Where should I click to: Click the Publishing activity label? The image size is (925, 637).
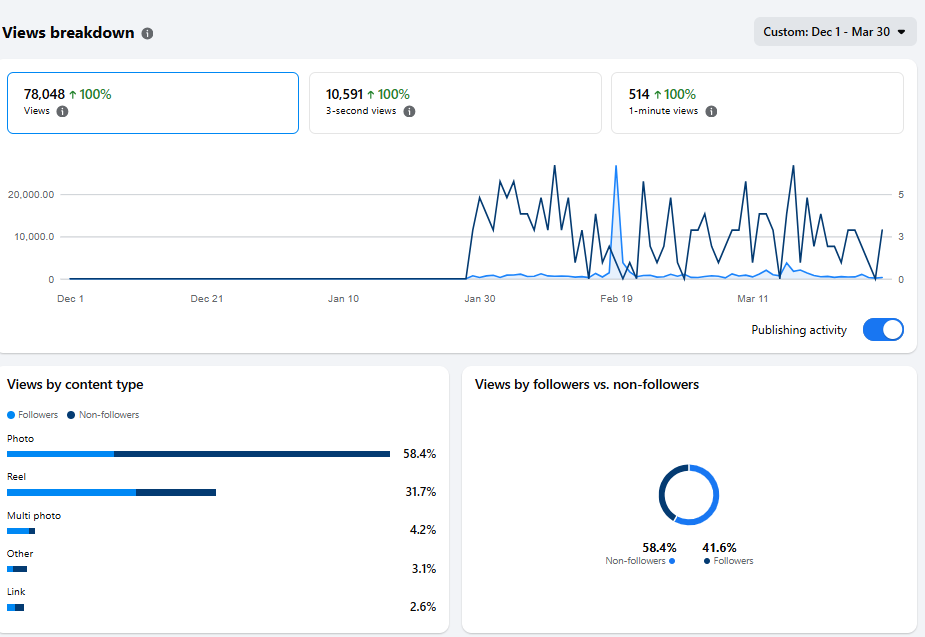(x=798, y=329)
